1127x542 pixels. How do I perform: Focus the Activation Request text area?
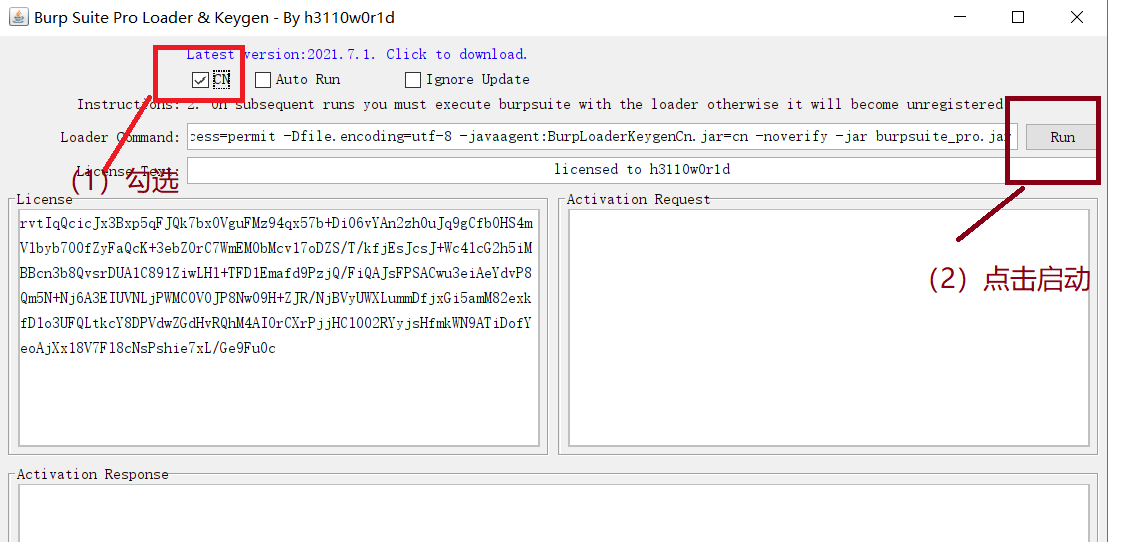829,327
